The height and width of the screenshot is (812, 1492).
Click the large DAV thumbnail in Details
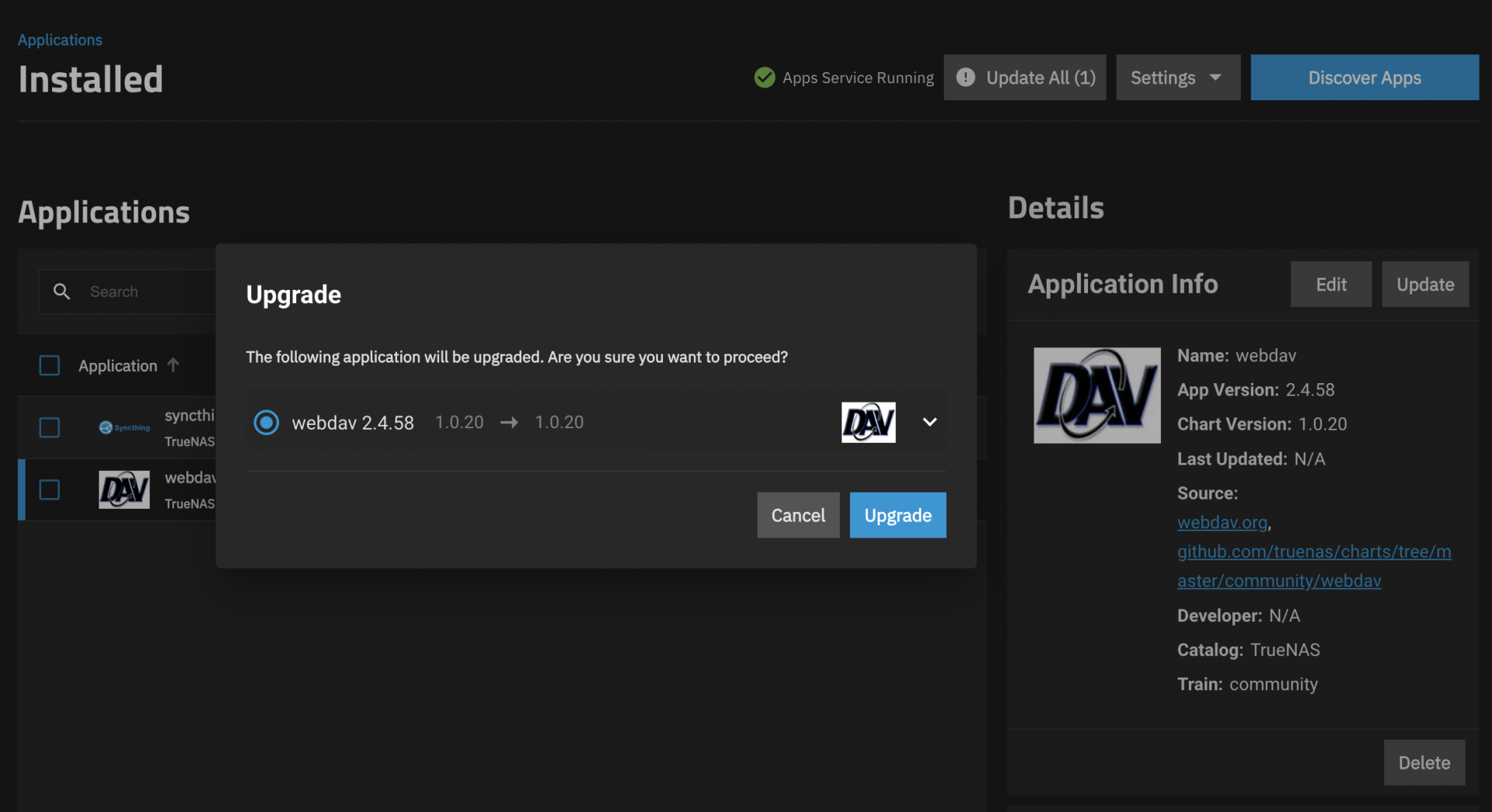[x=1097, y=396]
